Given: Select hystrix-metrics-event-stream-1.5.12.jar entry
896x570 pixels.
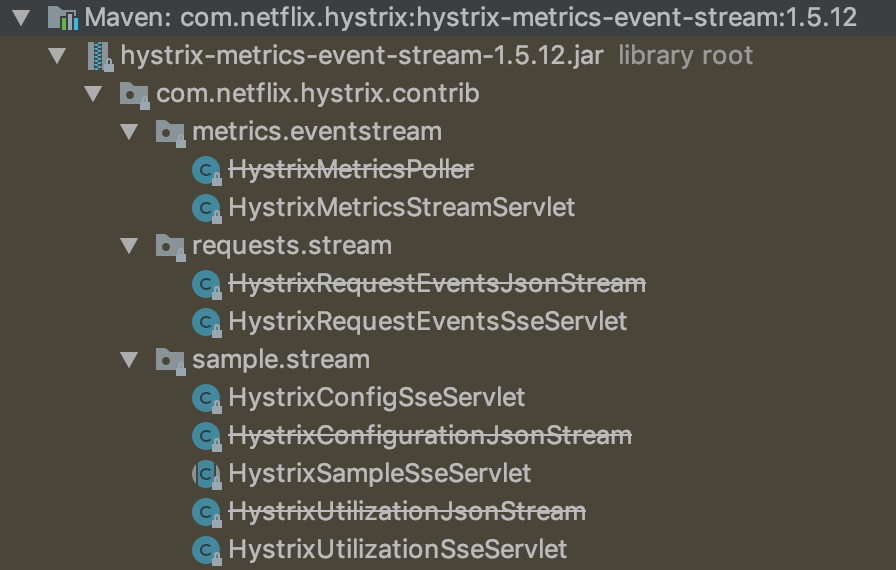Looking at the screenshot, I should coord(362,55).
